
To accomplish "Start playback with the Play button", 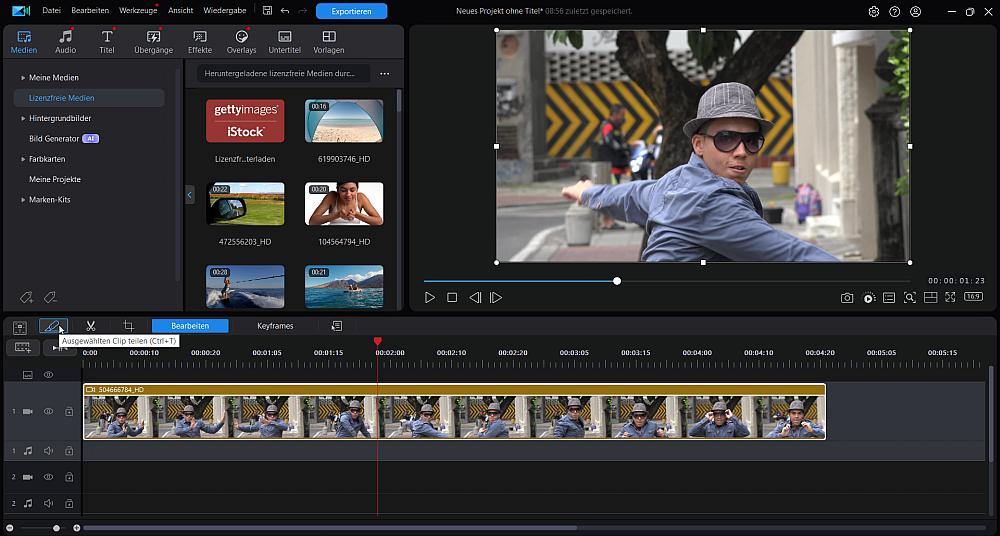I will click(x=430, y=298).
